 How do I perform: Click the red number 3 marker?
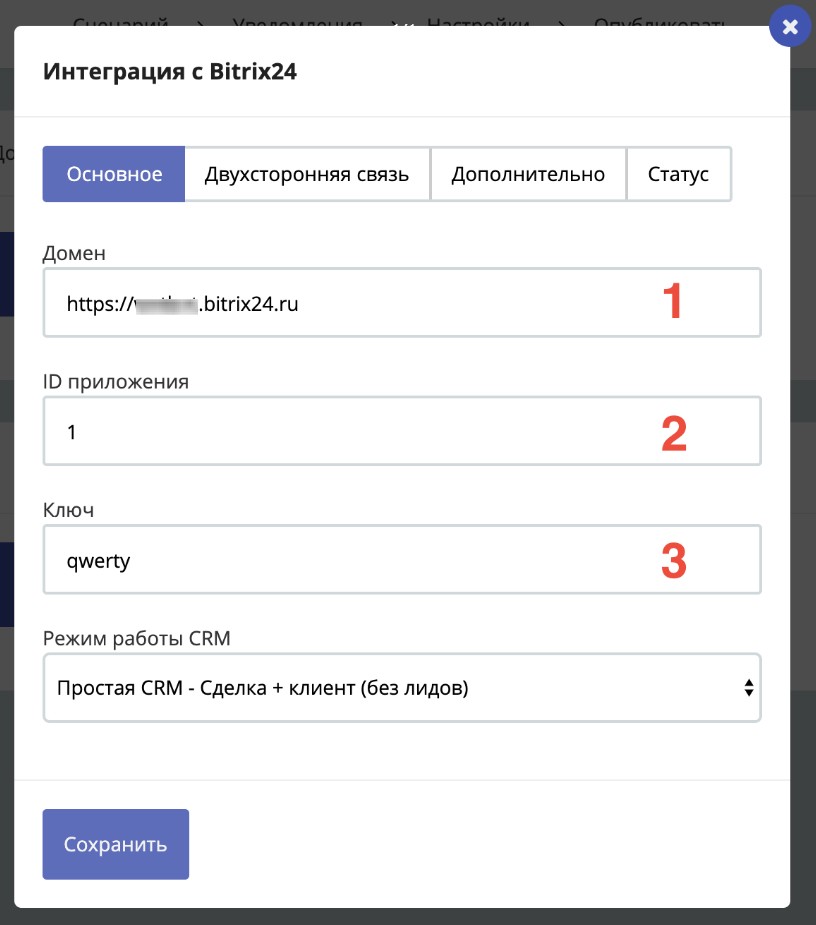(674, 561)
